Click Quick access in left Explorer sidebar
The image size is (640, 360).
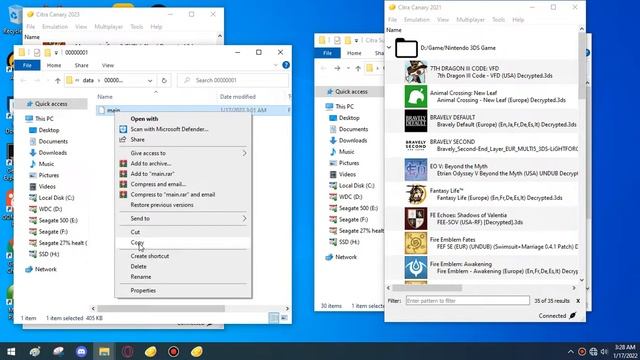point(51,104)
